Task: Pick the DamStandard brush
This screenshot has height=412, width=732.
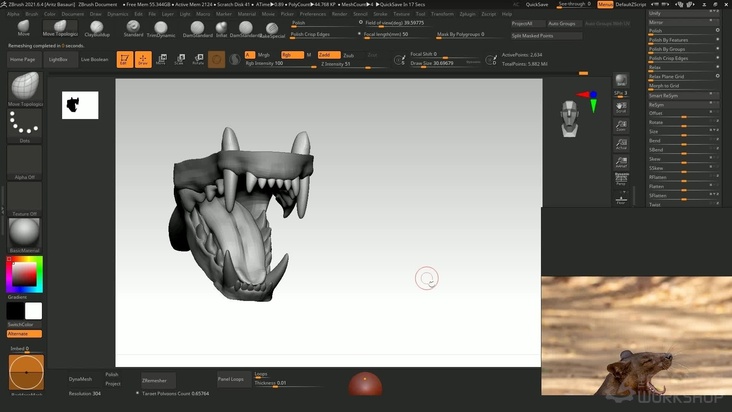Action: (197, 27)
